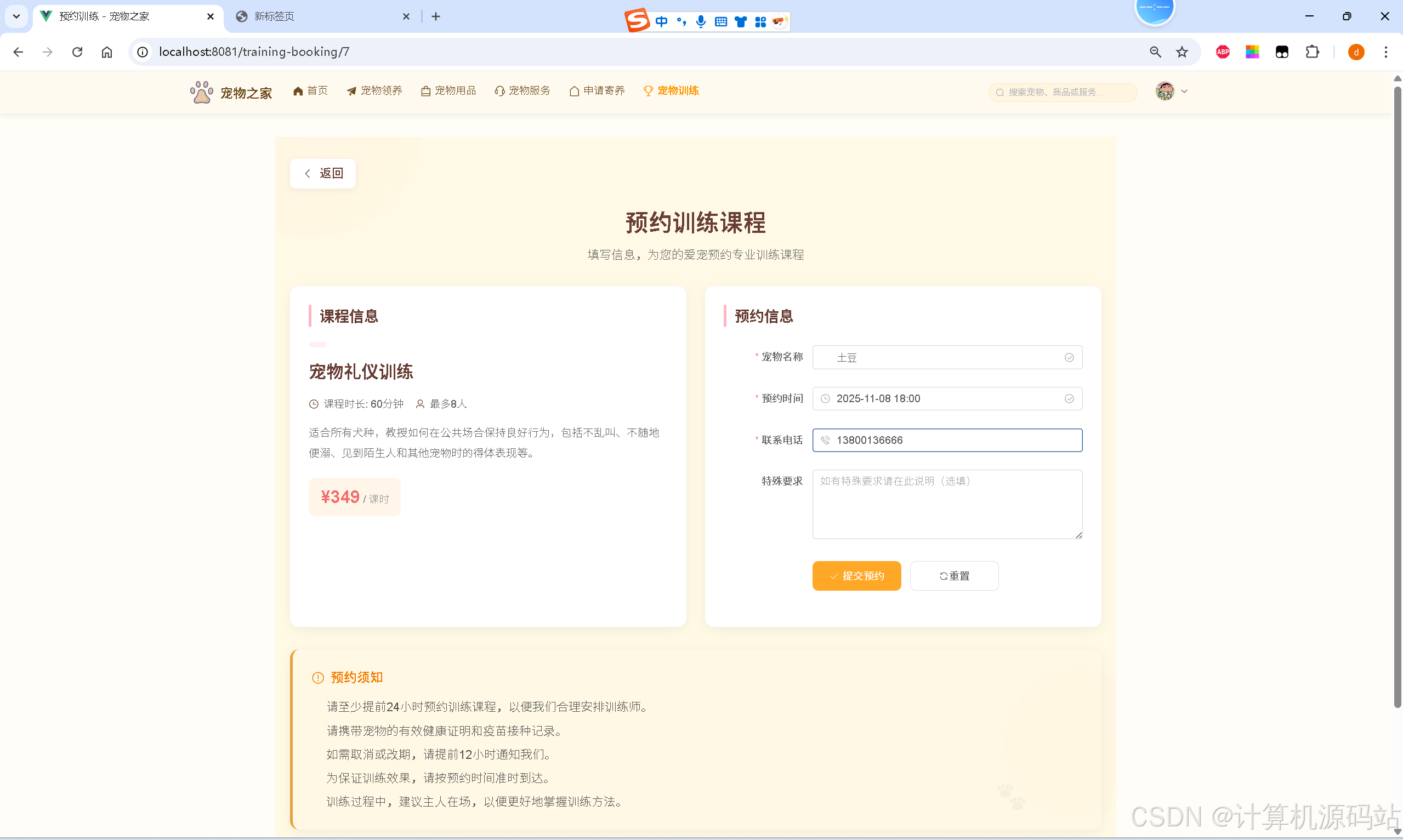Reload the current page
Viewport: 1403px width, 840px height.
77,52
